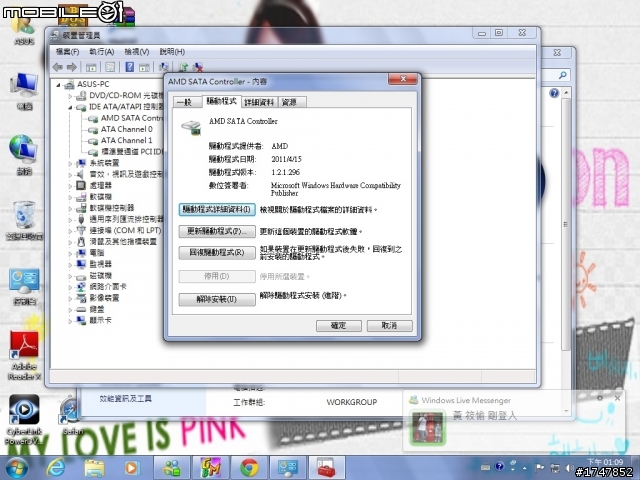Click 更新驅動程式(P)... button

point(217,231)
